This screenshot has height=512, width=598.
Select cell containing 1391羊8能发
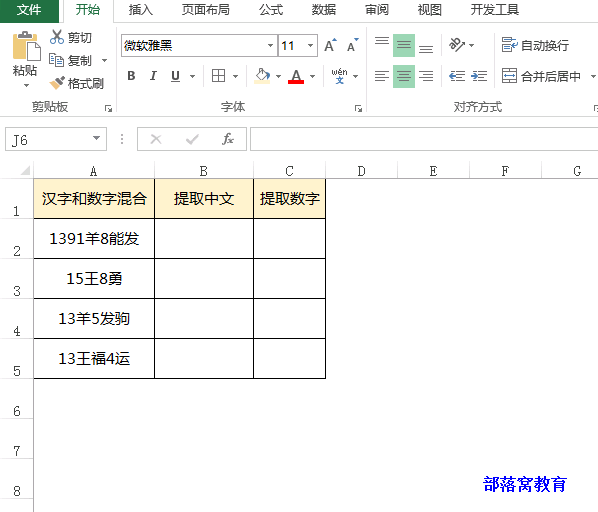point(94,239)
